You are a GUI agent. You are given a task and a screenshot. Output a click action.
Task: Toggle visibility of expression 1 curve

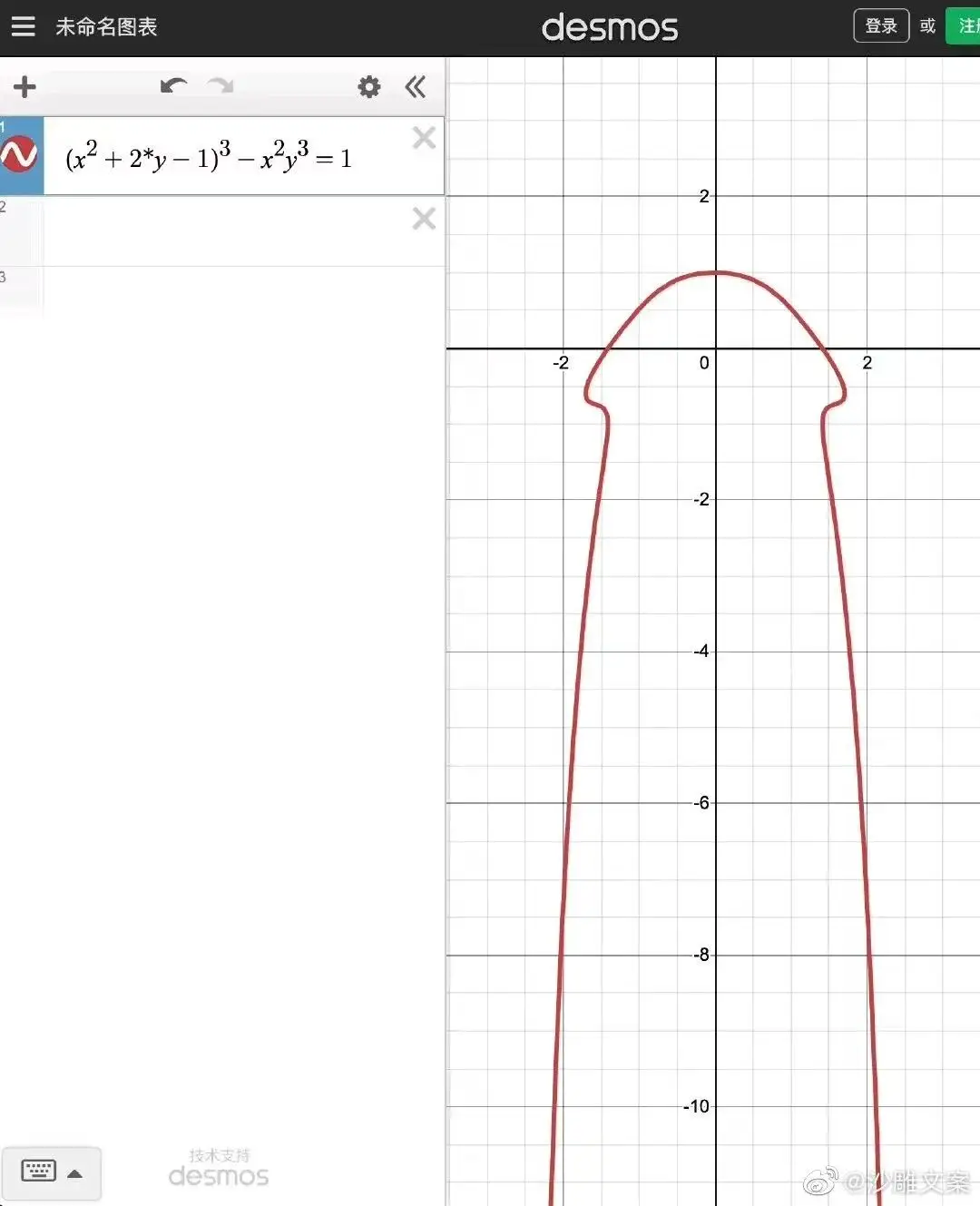pyautogui.click(x=20, y=155)
